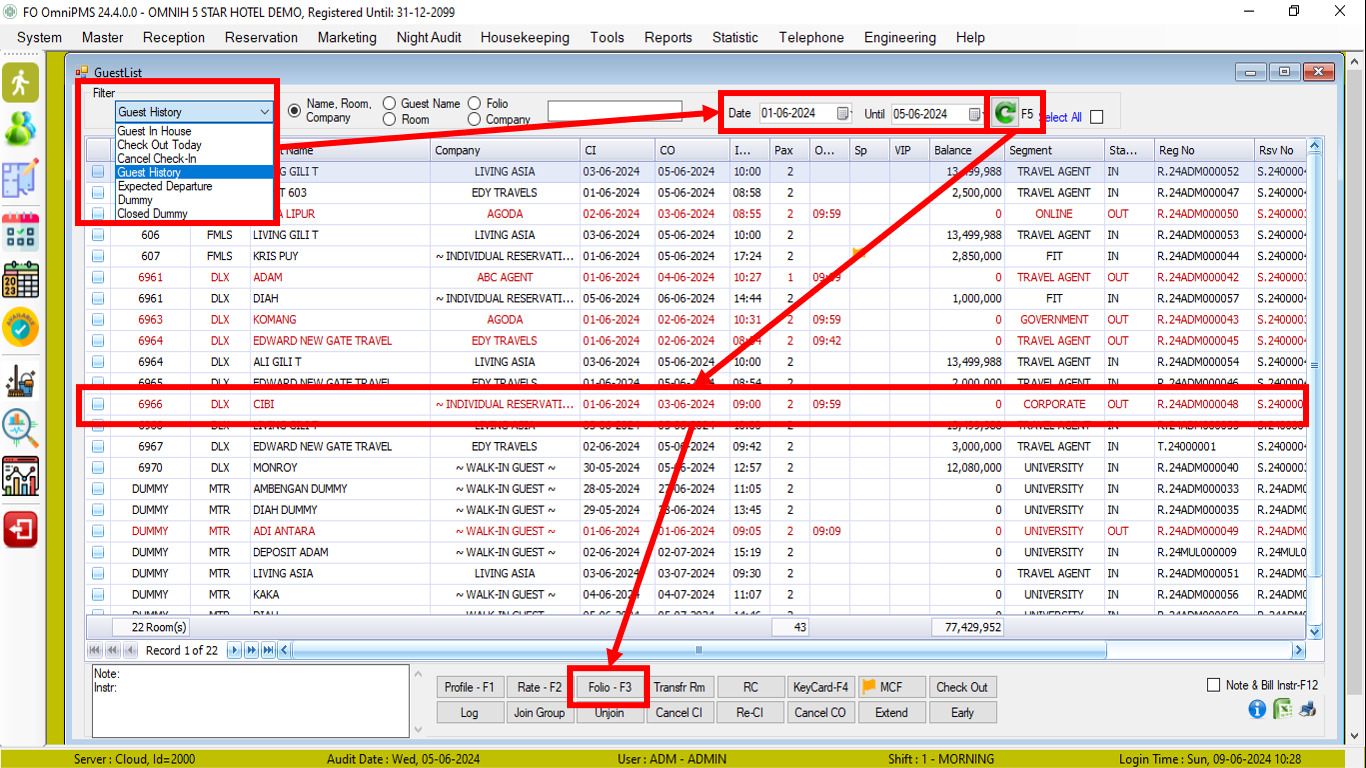Open the Housekeeping menu
1366x768 pixels.
[525, 37]
